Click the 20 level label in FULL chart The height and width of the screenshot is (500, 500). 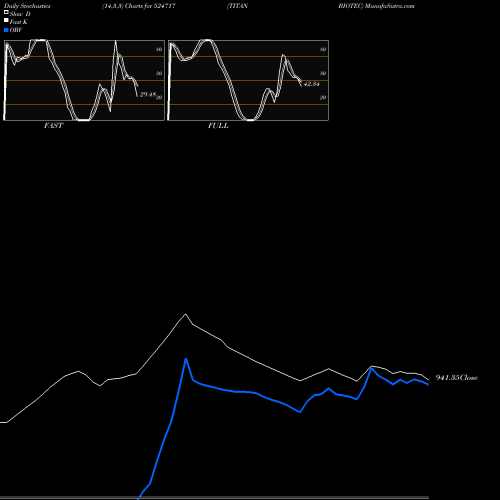coord(323,98)
